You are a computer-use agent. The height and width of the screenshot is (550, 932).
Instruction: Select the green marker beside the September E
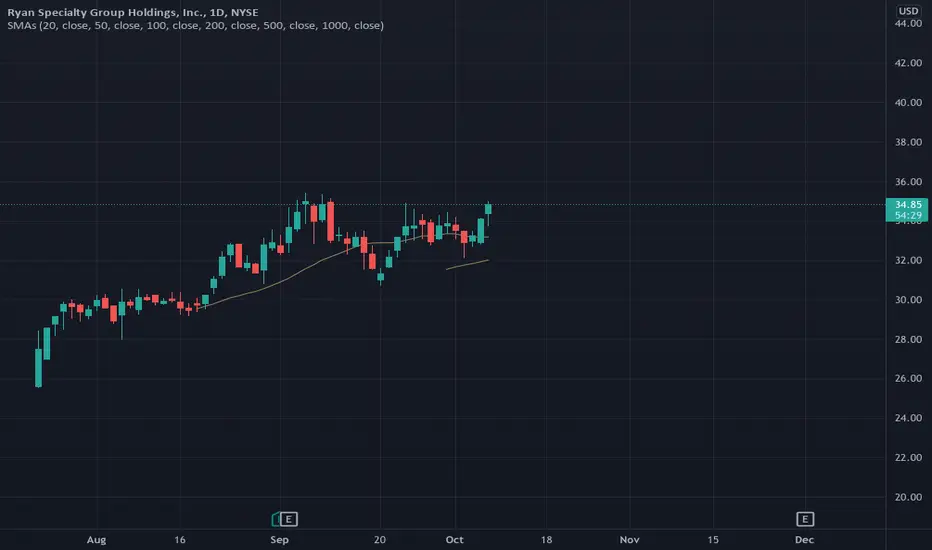coord(276,519)
